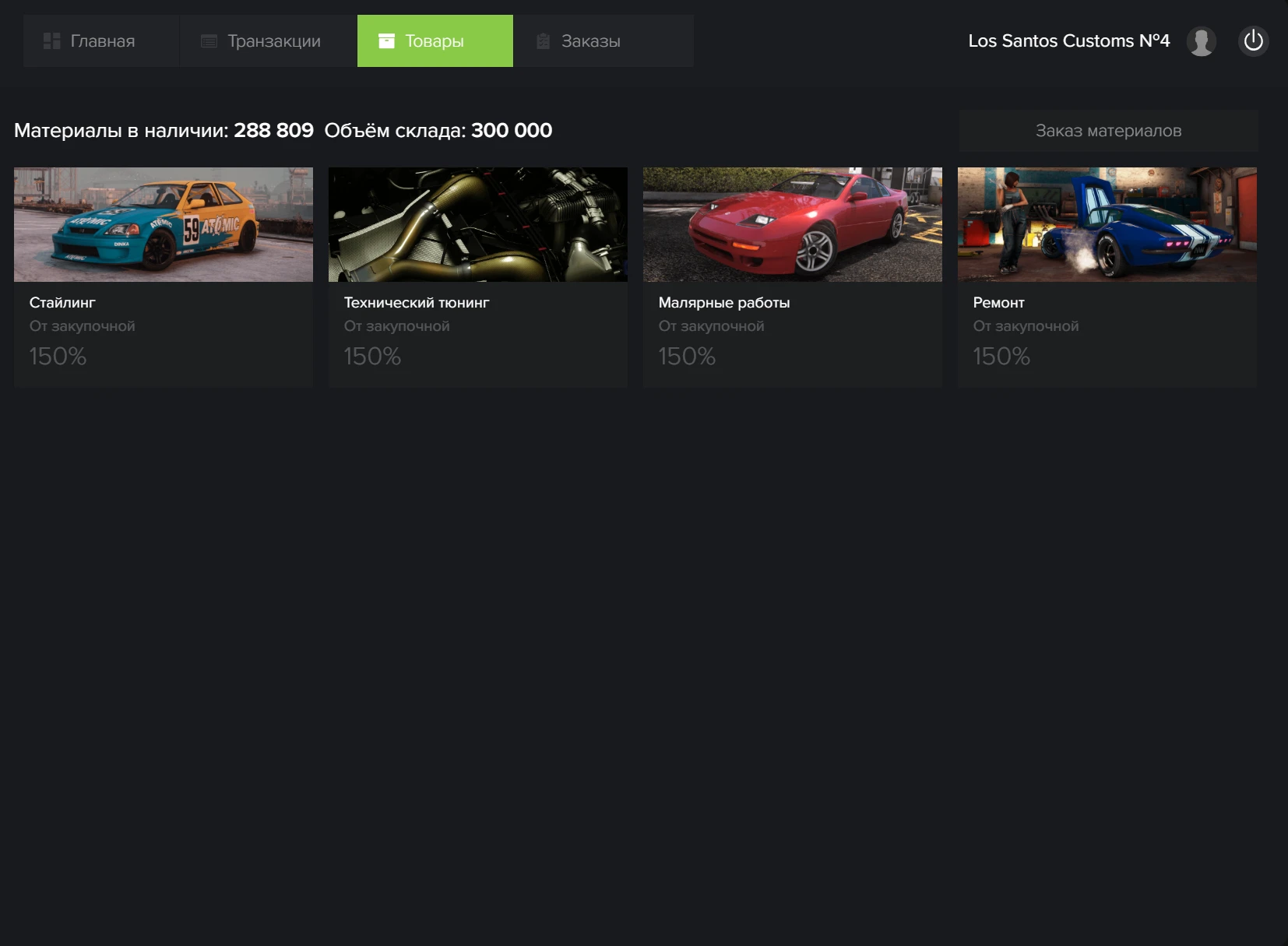1288x946 pixels.
Task: Open the Стайлинг rally car thumbnail
Action: point(164,224)
